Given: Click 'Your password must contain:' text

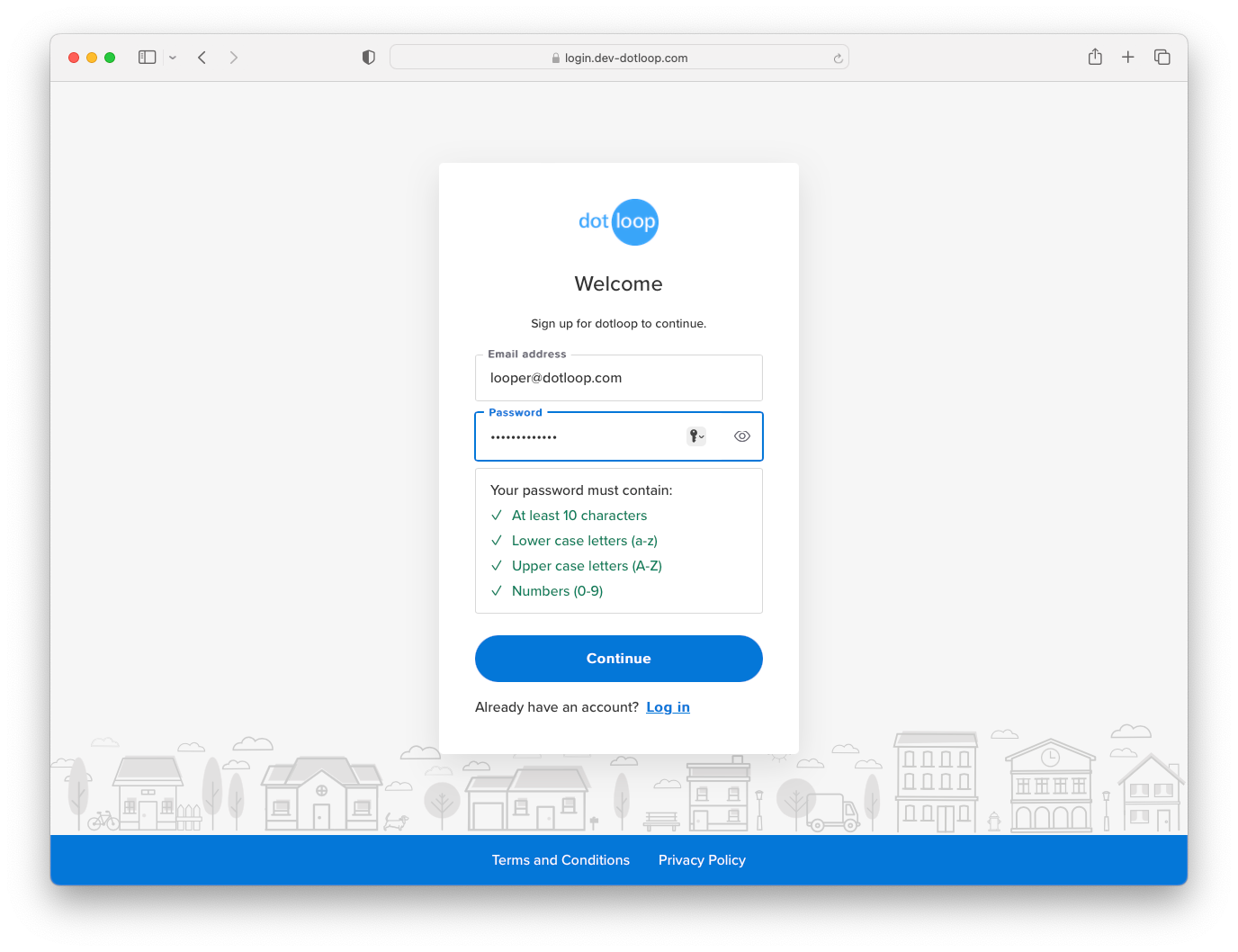Looking at the screenshot, I should (x=581, y=490).
